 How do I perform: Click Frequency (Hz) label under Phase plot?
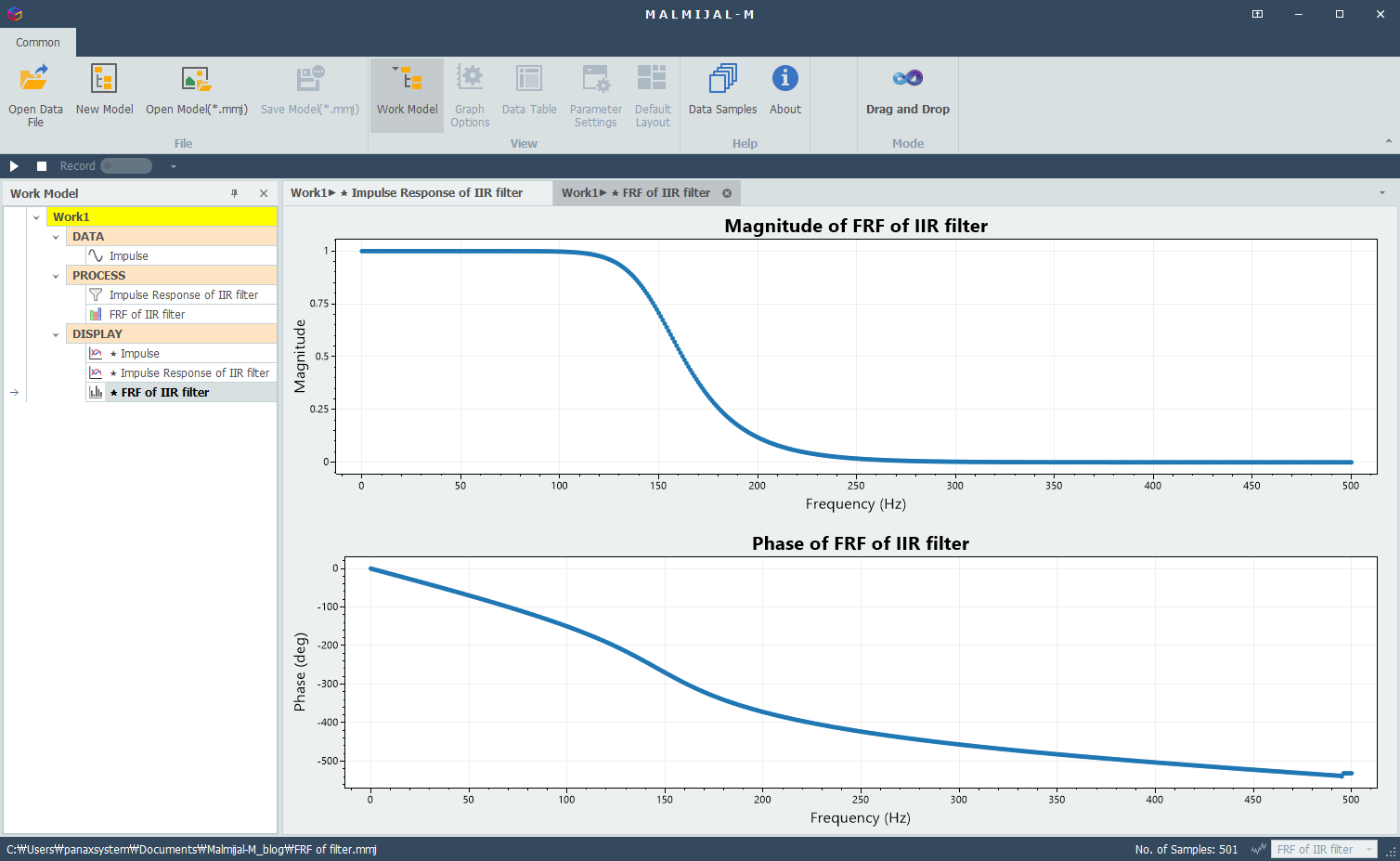pos(861,817)
